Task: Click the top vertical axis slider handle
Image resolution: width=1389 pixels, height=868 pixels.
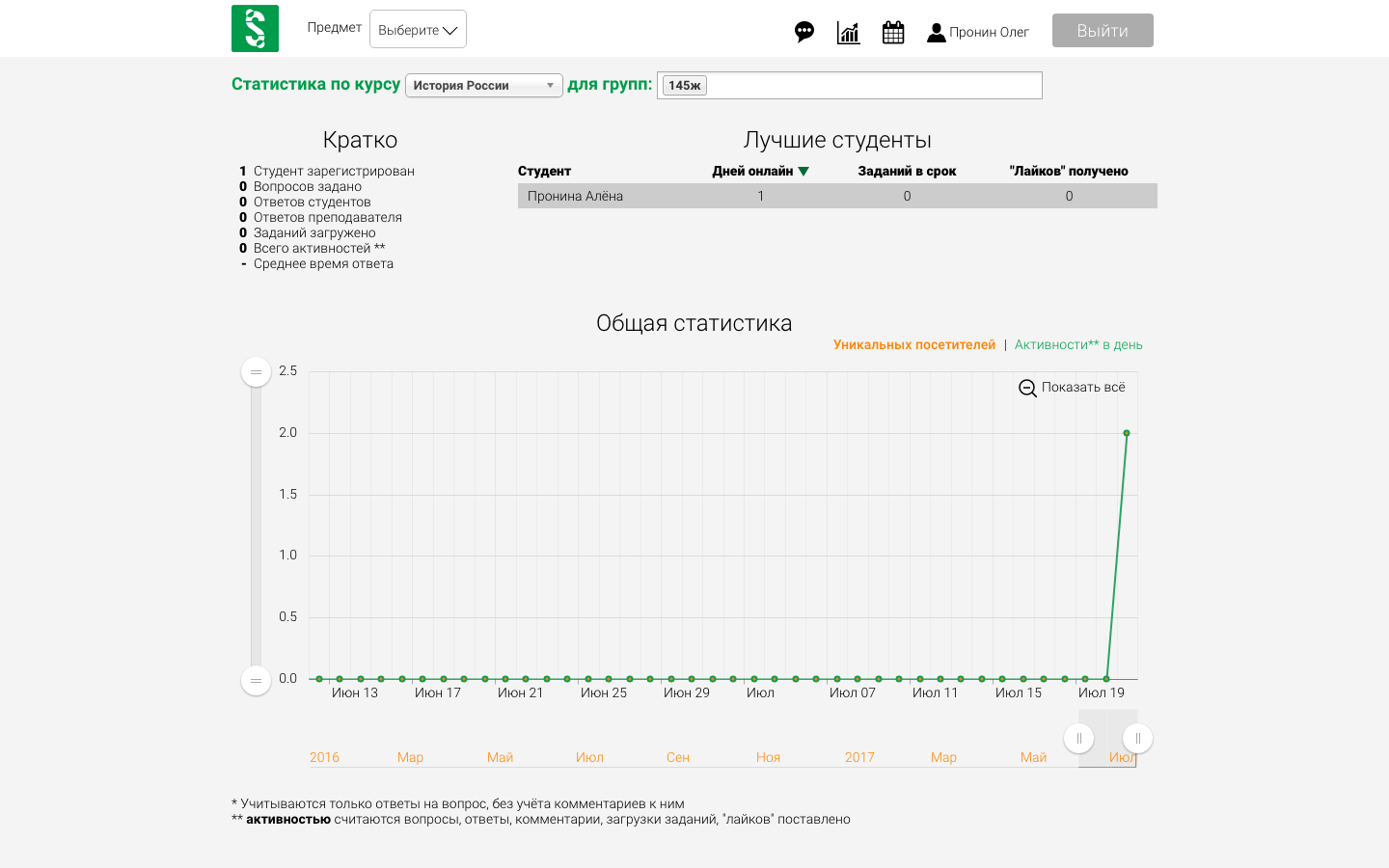Action: click(256, 372)
